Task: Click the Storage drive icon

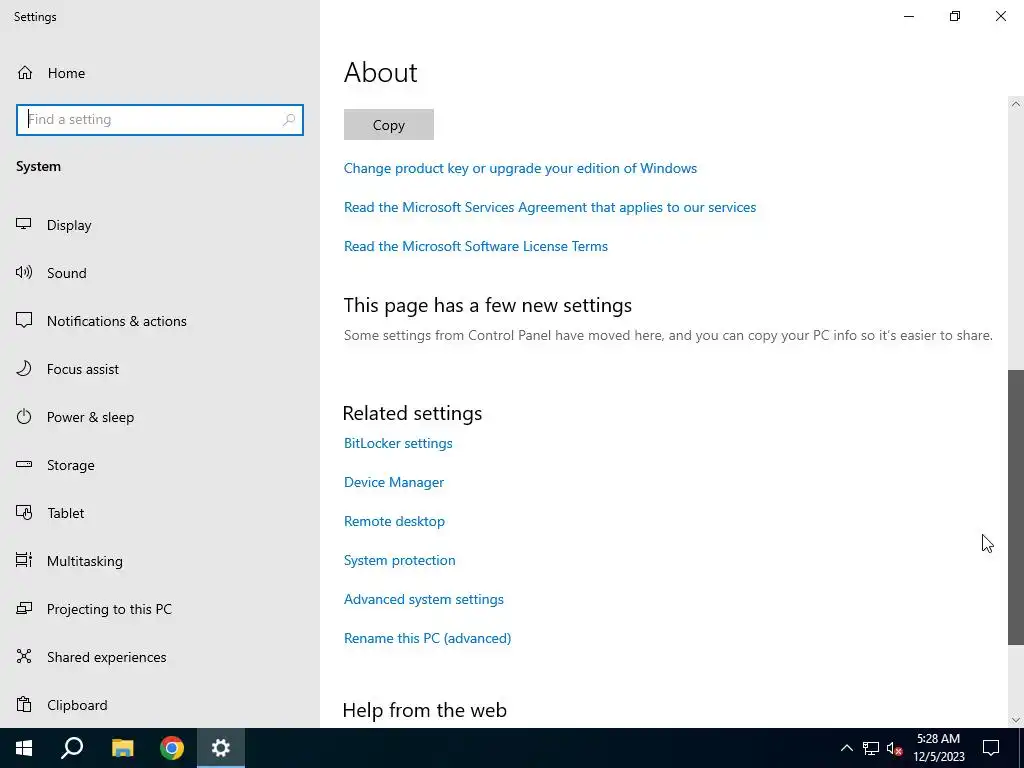Action: (24, 464)
